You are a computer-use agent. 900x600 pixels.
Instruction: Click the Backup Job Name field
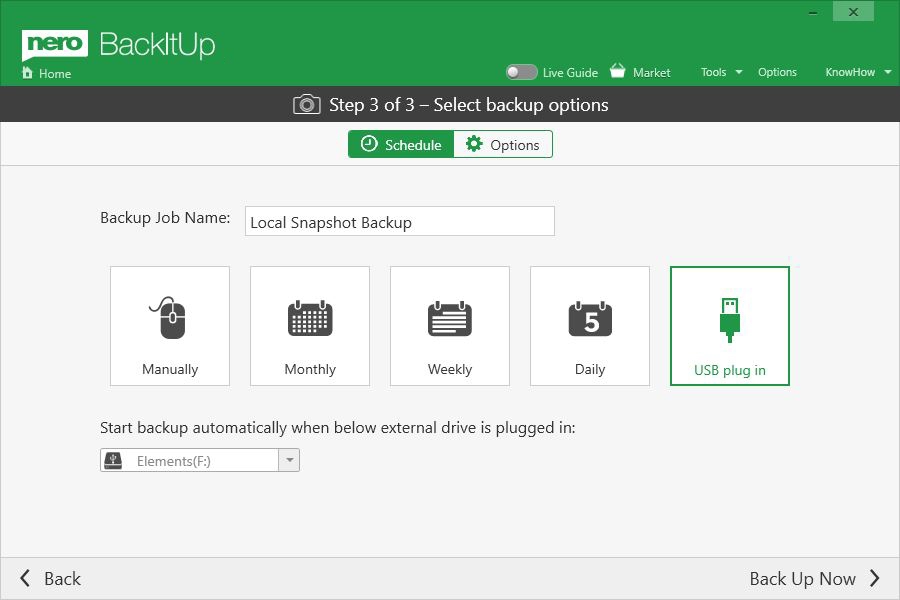tap(399, 221)
